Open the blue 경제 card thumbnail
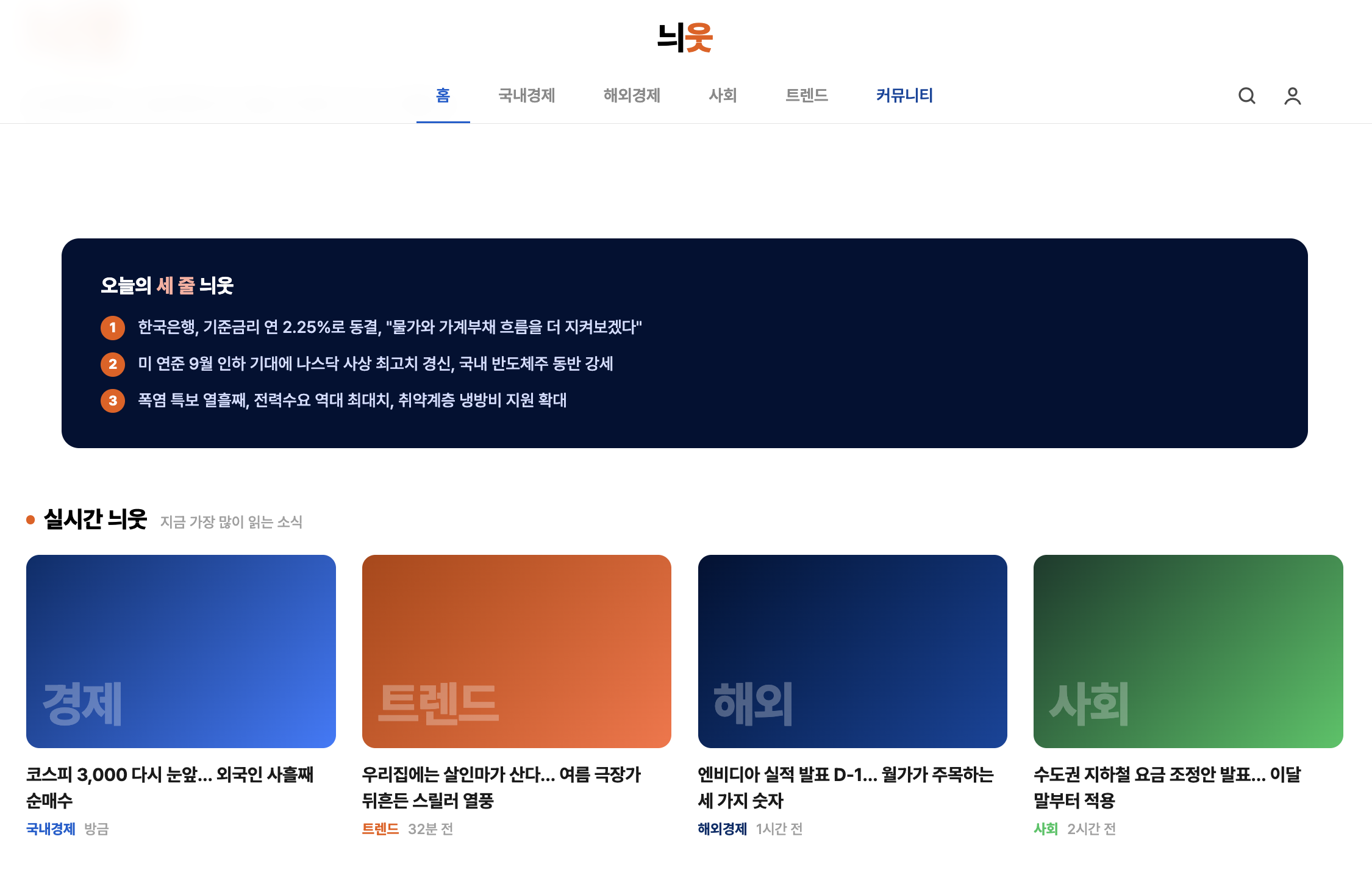Screen dimensions: 1372x878 (x=181, y=651)
